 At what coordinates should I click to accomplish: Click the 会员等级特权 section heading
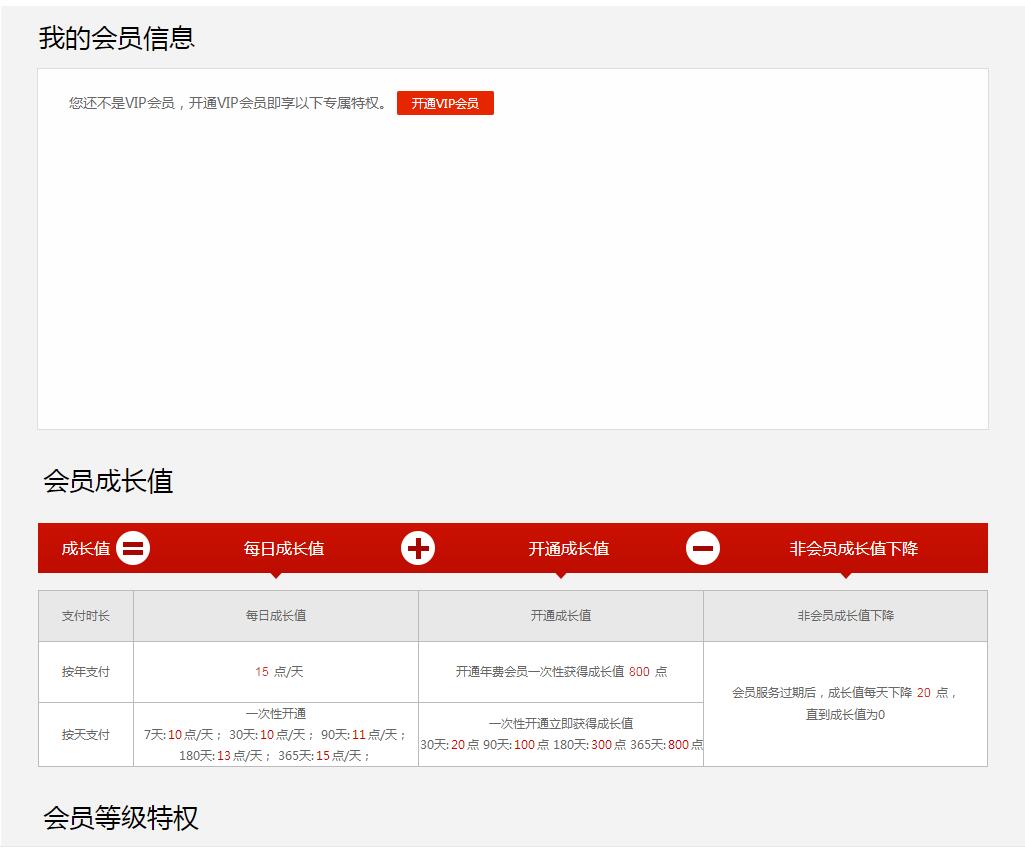(x=121, y=818)
